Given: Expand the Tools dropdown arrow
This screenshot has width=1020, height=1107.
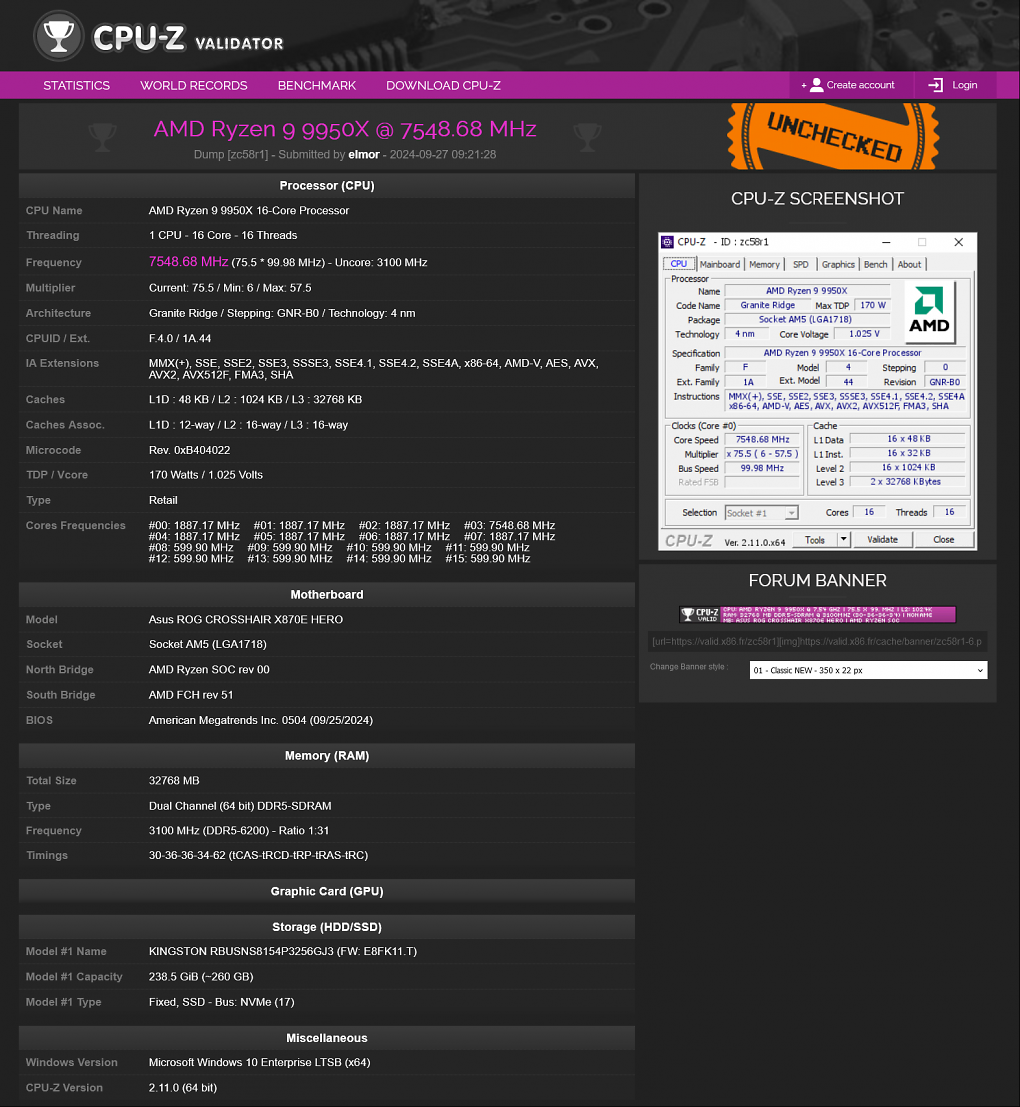Looking at the screenshot, I should pyautogui.click(x=844, y=539).
